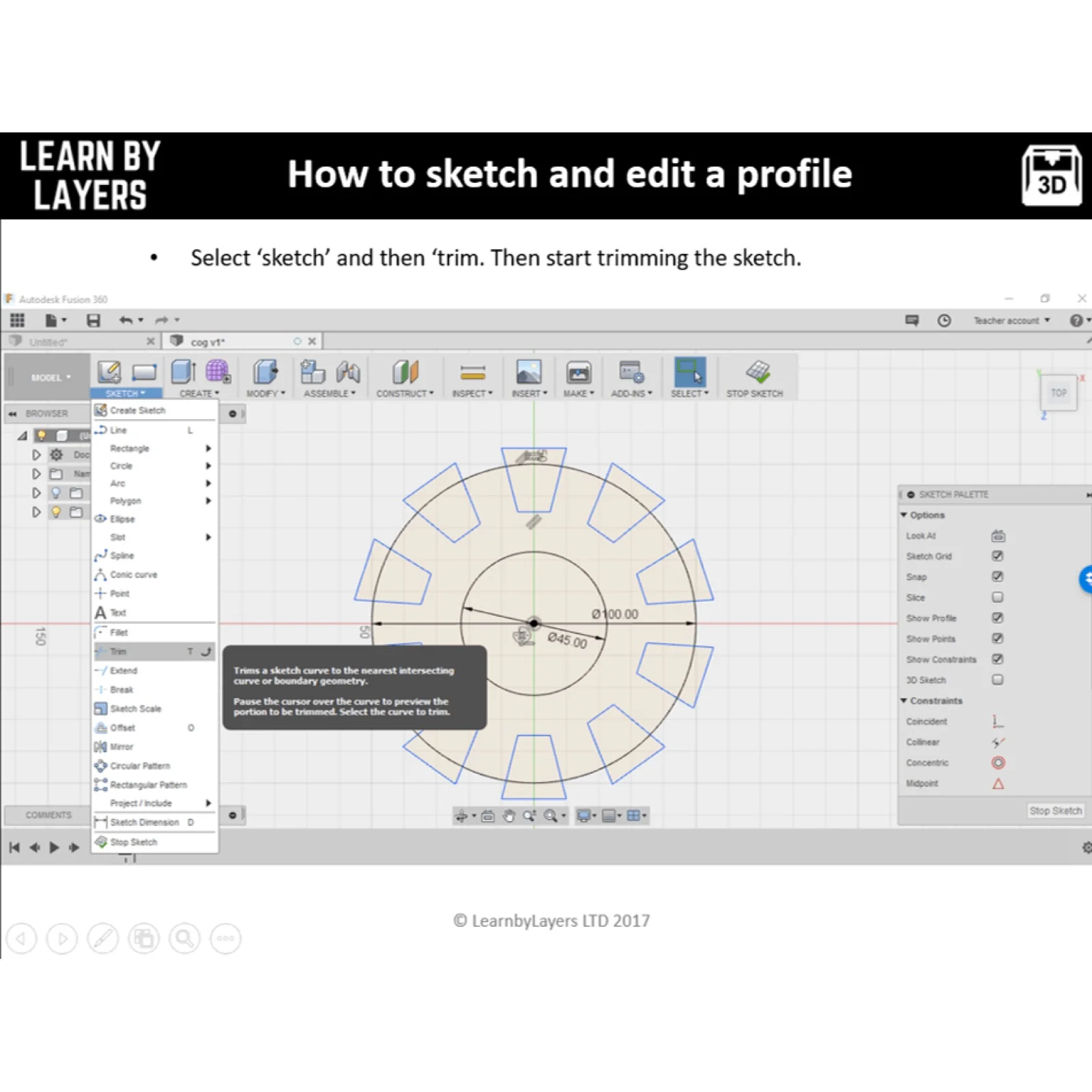Toggle the Show Constraints checkbox
1092x1092 pixels.
click(x=998, y=659)
